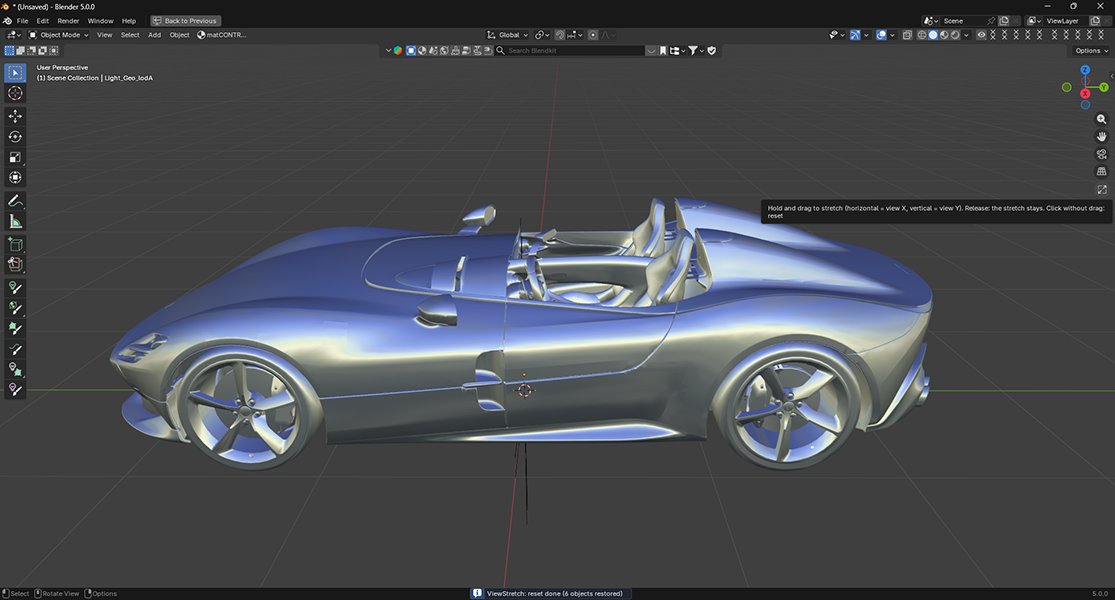The width and height of the screenshot is (1115, 600).
Task: Click the shield icon beside the BlenderKit filter
Action: click(711, 50)
